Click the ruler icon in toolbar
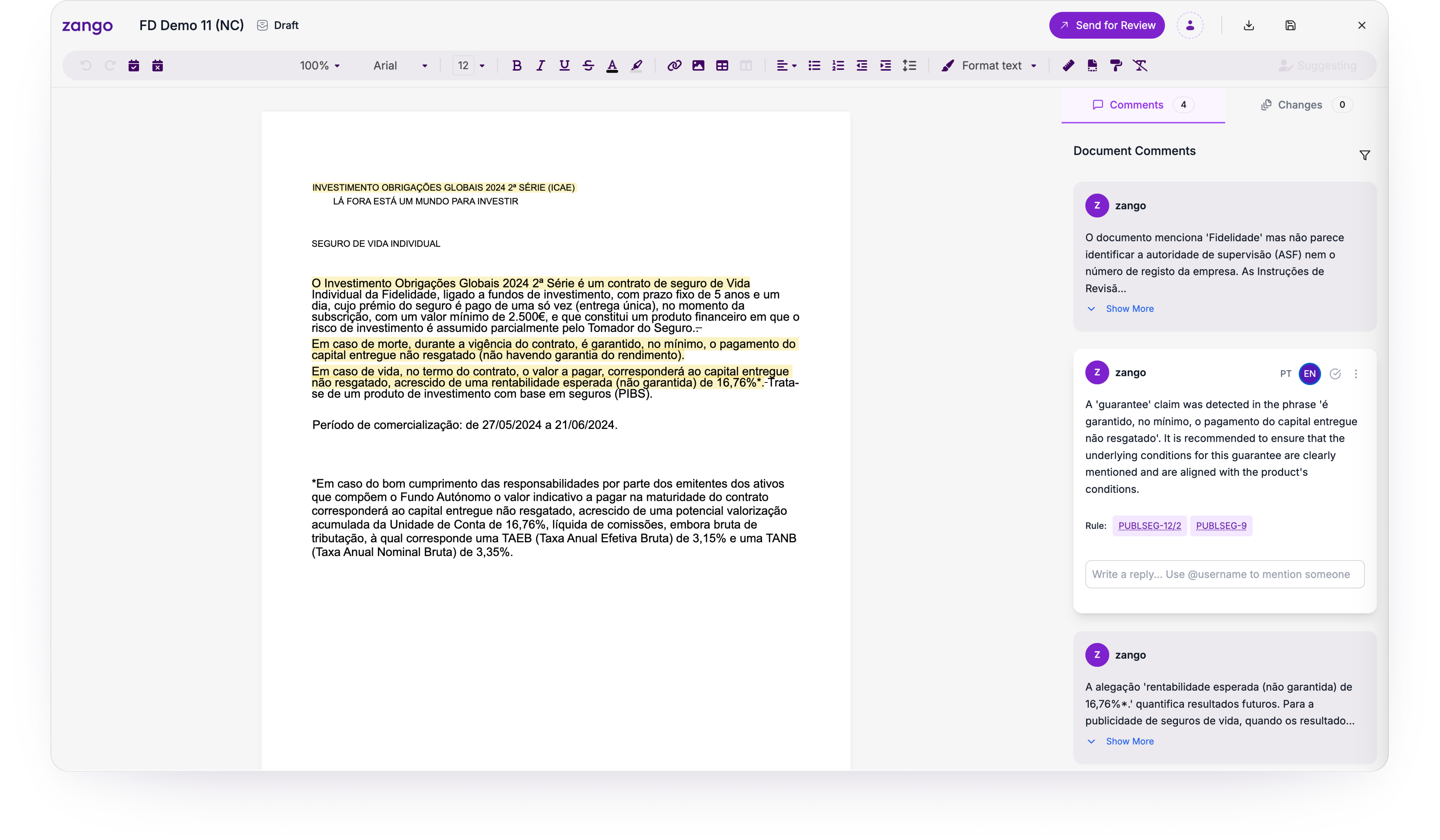Viewport: 1440px width, 840px height. [1069, 66]
